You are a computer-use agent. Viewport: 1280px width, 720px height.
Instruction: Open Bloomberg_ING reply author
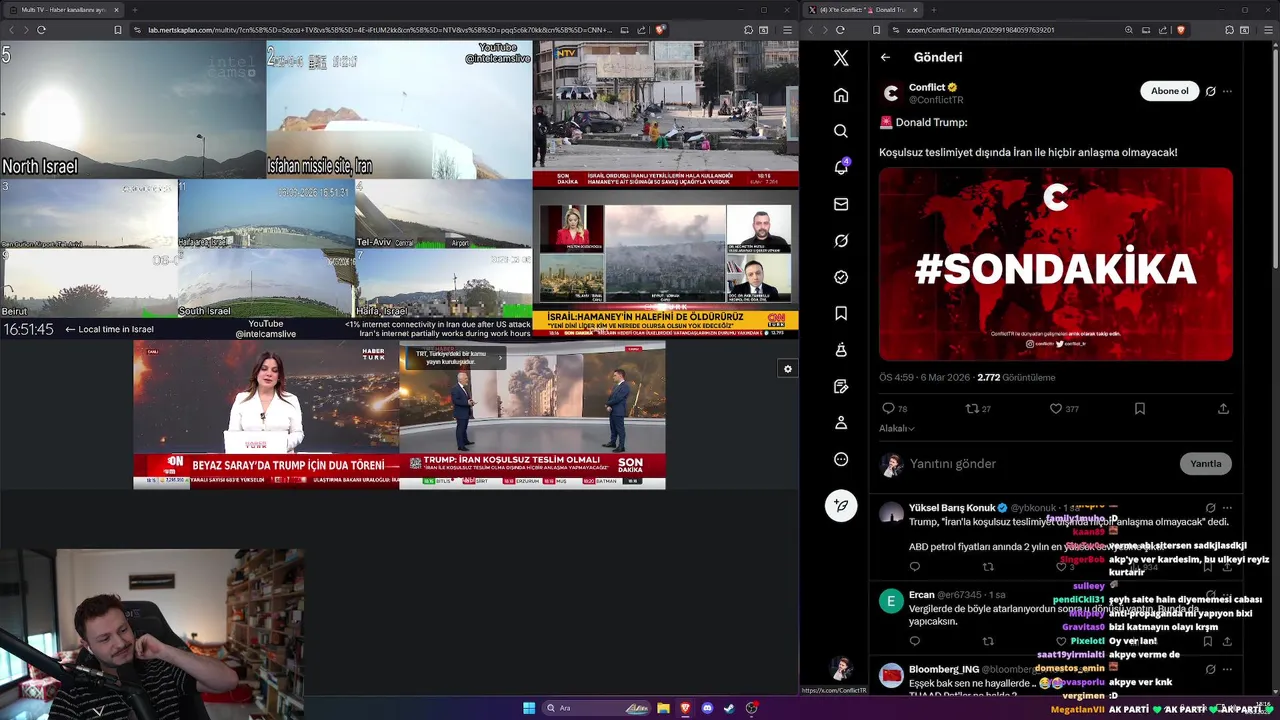pyautogui.click(x=944, y=669)
